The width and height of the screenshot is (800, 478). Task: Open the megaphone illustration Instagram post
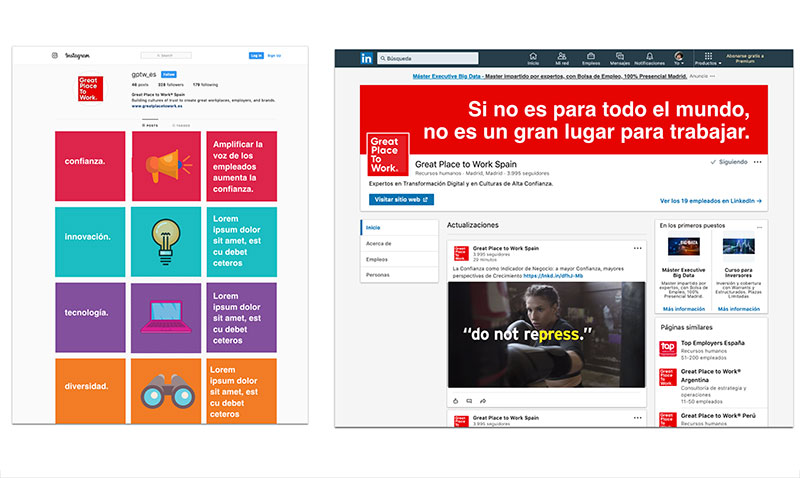tap(166, 166)
